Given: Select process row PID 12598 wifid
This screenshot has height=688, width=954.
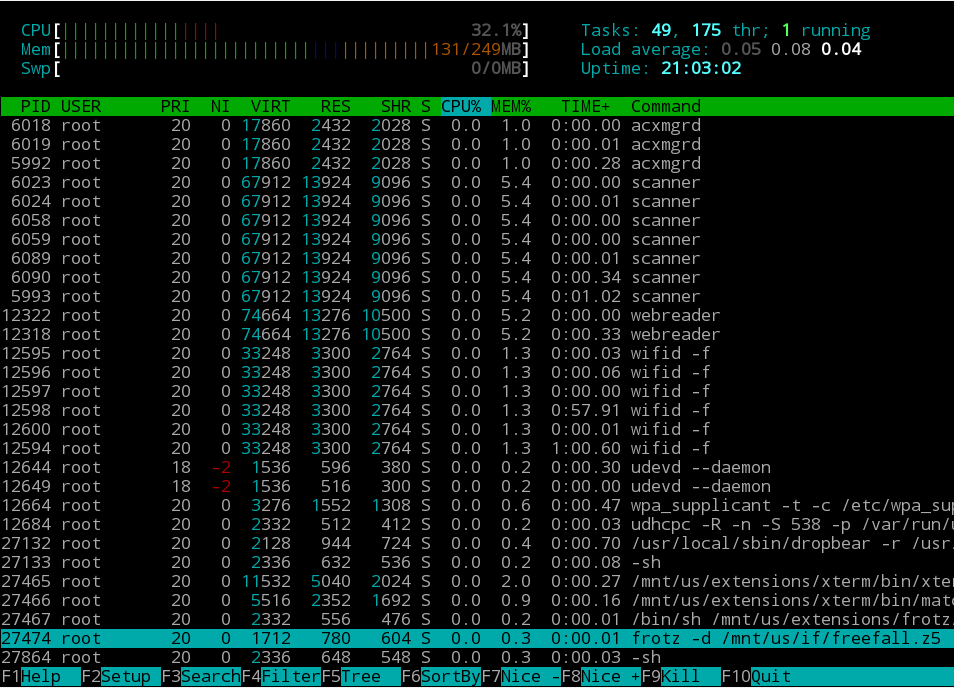Looking at the screenshot, I should coord(477,411).
